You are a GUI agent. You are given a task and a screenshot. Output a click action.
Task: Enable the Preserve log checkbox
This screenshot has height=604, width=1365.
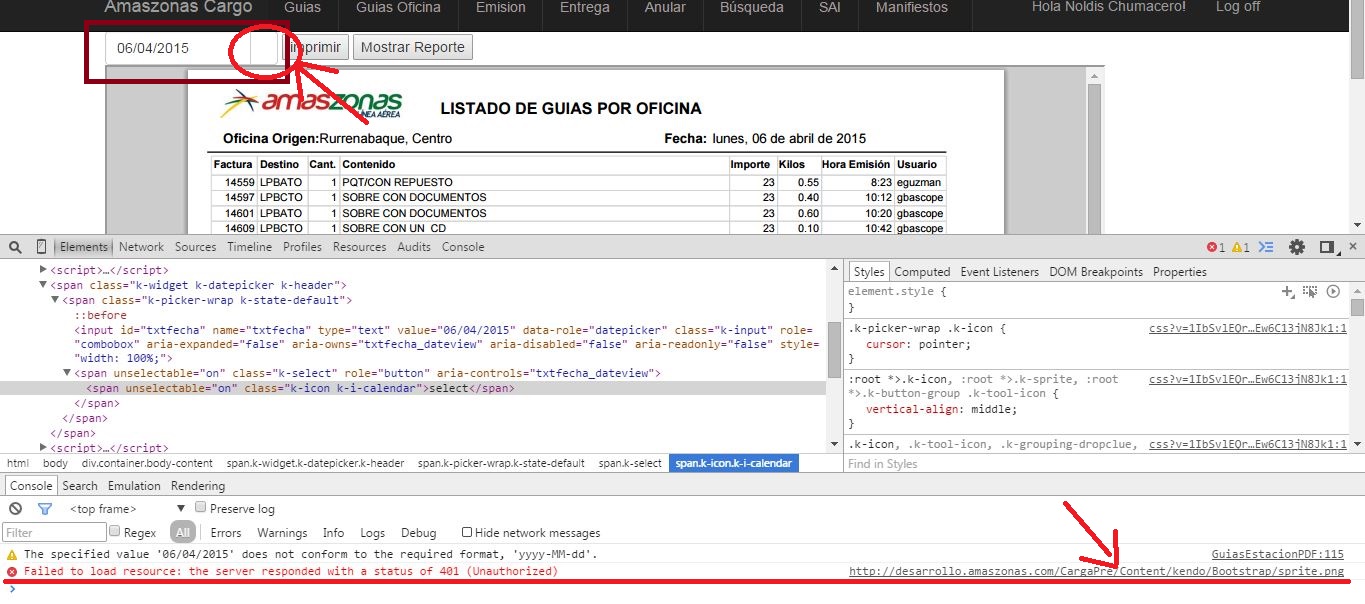tap(201, 508)
